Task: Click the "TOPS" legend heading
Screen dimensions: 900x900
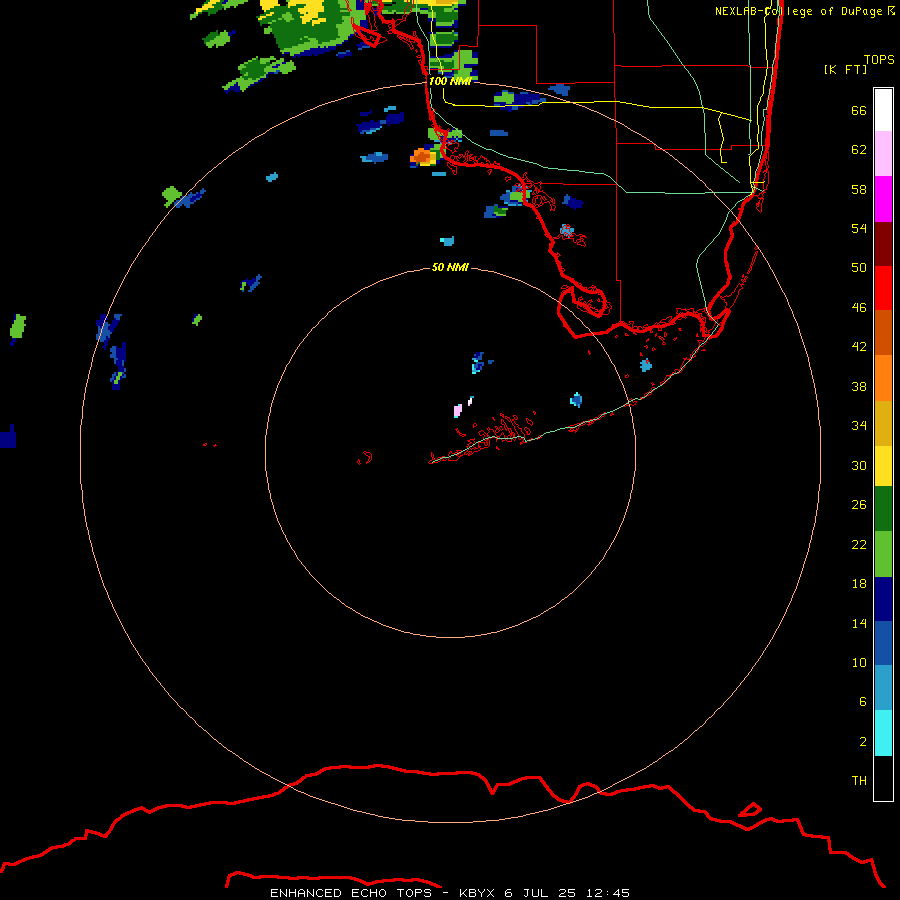Action: (879, 59)
